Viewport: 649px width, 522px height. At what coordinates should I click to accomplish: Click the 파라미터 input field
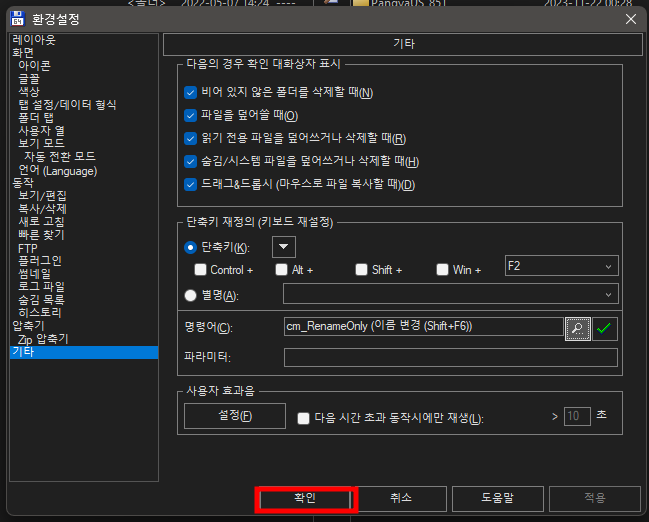coord(451,357)
